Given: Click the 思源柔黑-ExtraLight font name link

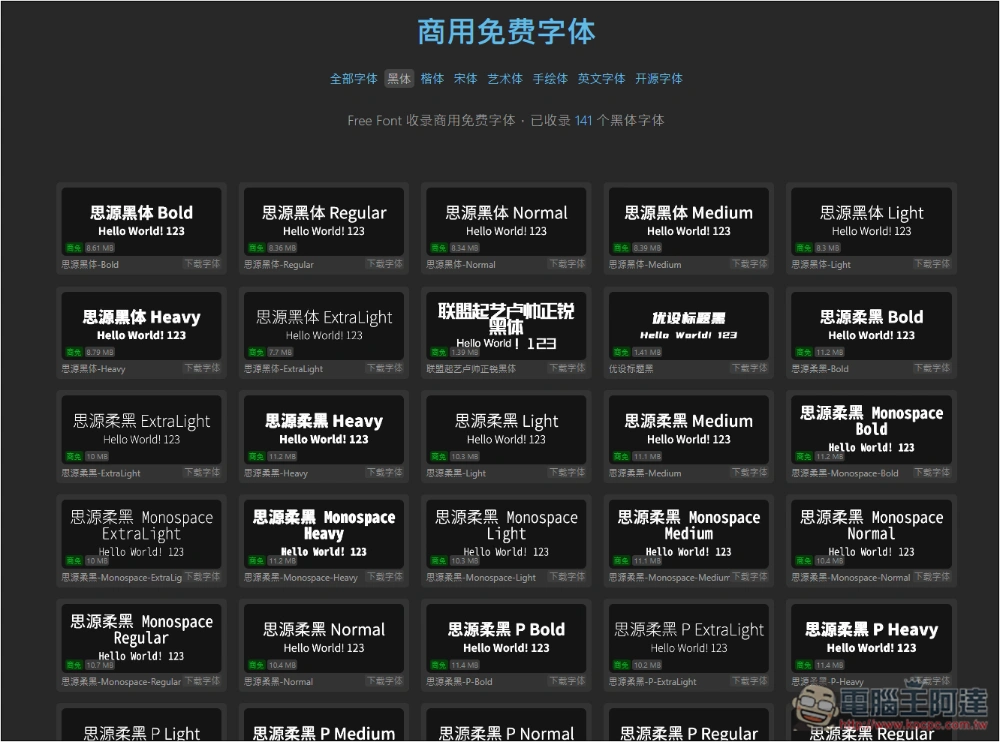Looking at the screenshot, I should click(101, 473).
